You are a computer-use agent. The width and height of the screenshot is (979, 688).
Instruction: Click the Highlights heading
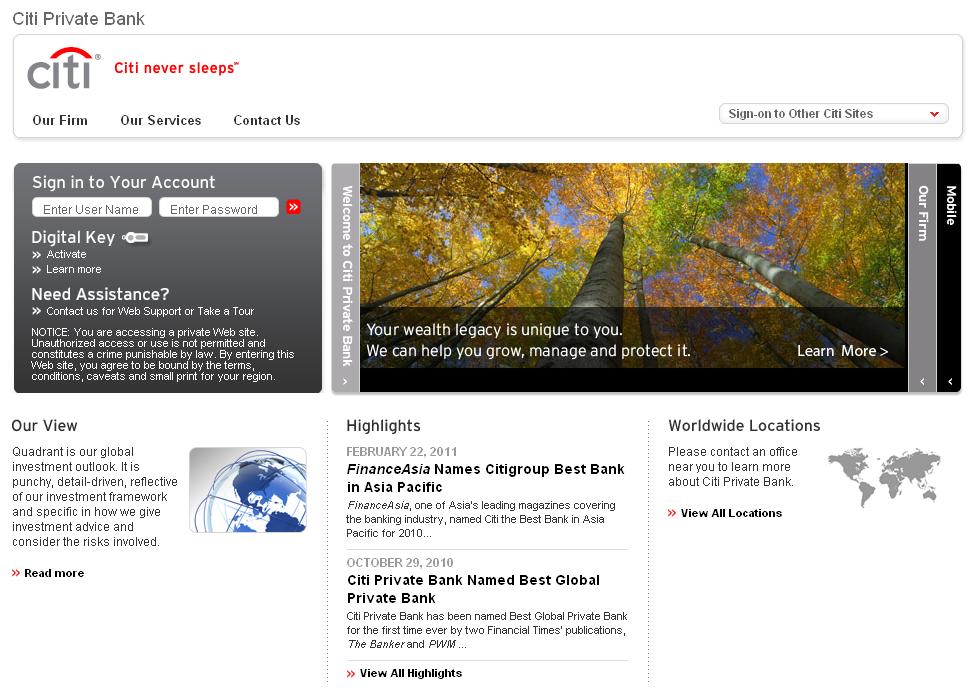pyautogui.click(x=383, y=426)
